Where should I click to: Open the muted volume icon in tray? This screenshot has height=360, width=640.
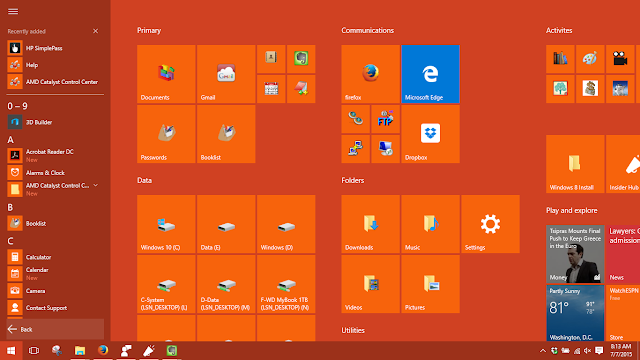(x=587, y=351)
